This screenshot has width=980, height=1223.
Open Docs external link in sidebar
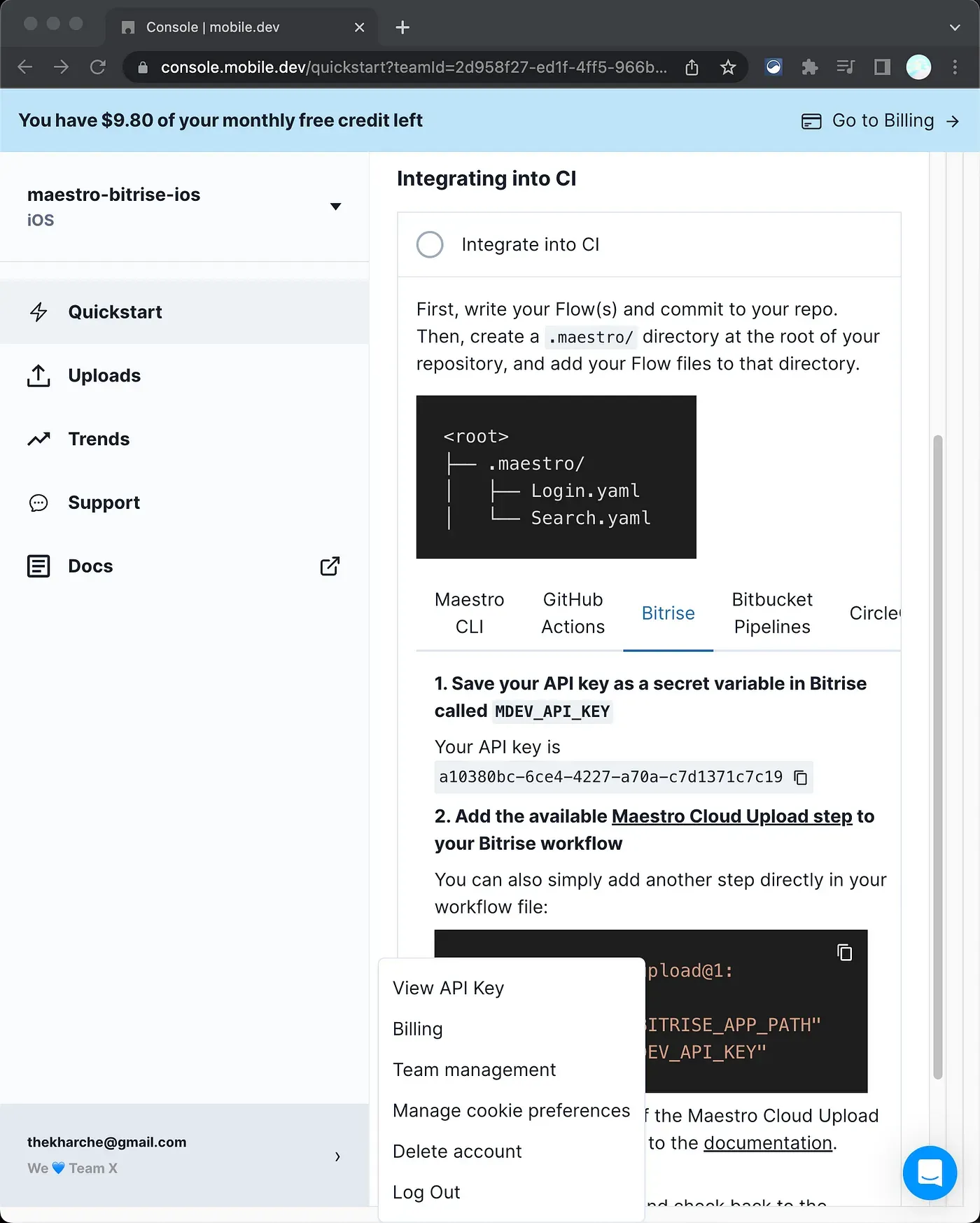(330, 566)
